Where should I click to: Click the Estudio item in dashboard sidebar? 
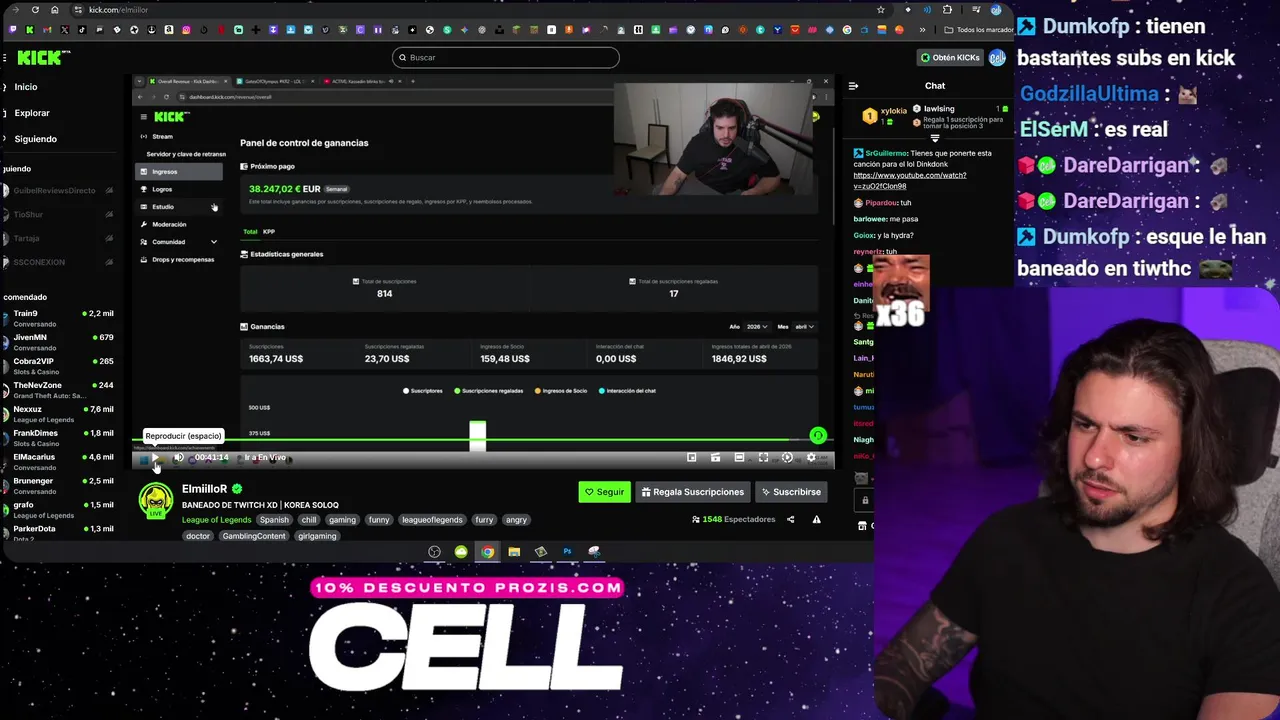tap(163, 207)
